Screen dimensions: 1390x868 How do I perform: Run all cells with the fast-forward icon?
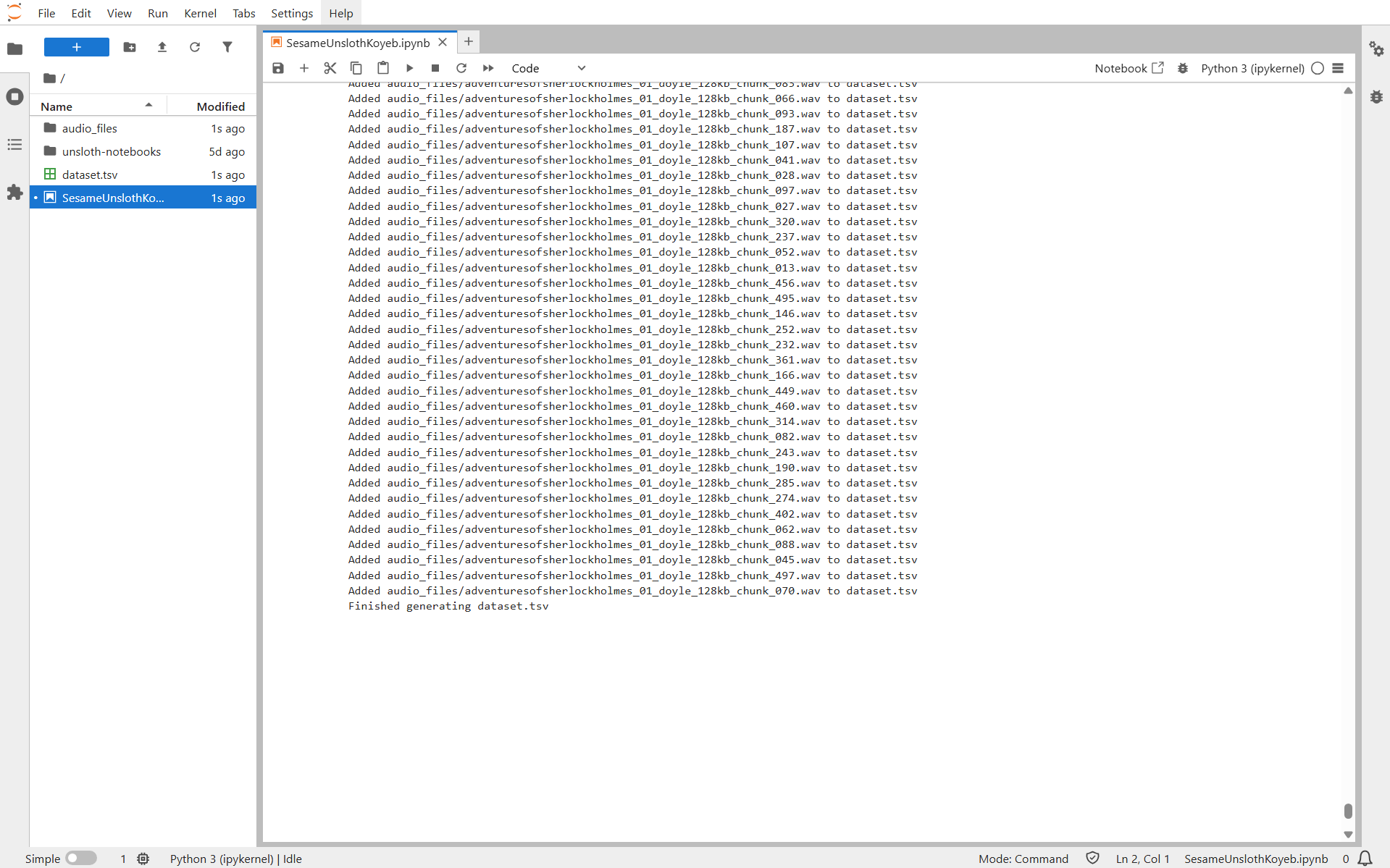[488, 67]
